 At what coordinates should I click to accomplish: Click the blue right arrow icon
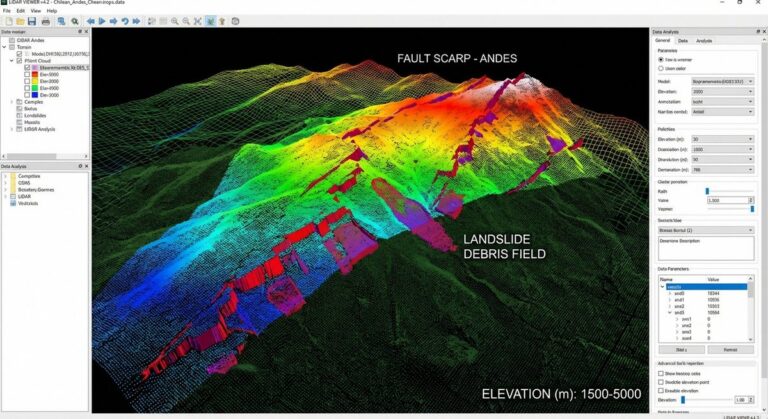coord(113,22)
